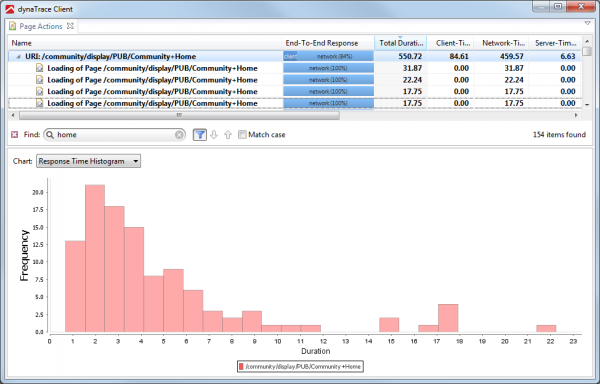Image resolution: width=600 pixels, height=384 pixels.
Task: Select the Loading of Page row with 31.87
Action: (x=295, y=68)
